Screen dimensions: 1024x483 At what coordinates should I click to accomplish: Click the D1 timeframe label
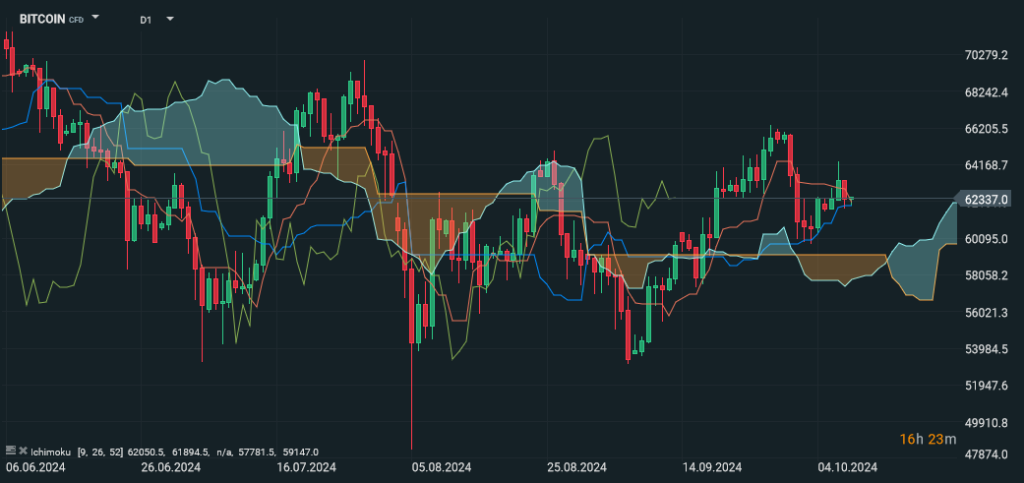pos(146,18)
